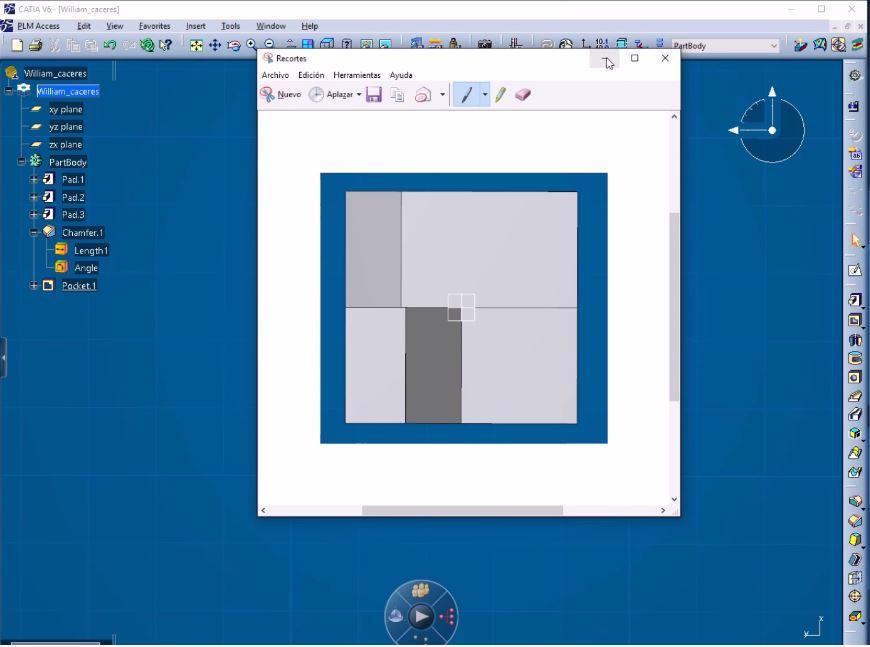Screen dimensions: 870x647
Task: Select the Length1 parameter in tree
Action: pos(90,250)
